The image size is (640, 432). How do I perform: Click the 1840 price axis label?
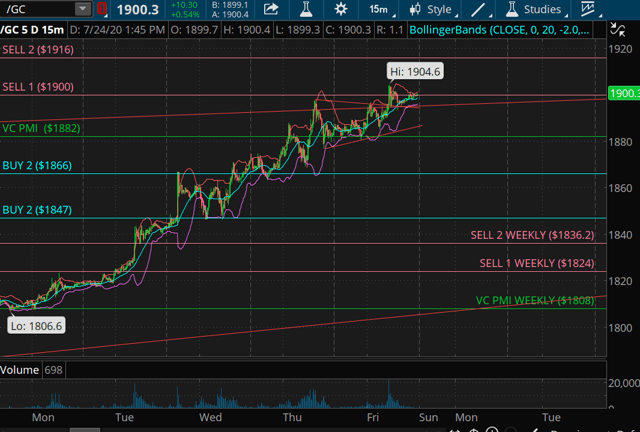(x=620, y=235)
